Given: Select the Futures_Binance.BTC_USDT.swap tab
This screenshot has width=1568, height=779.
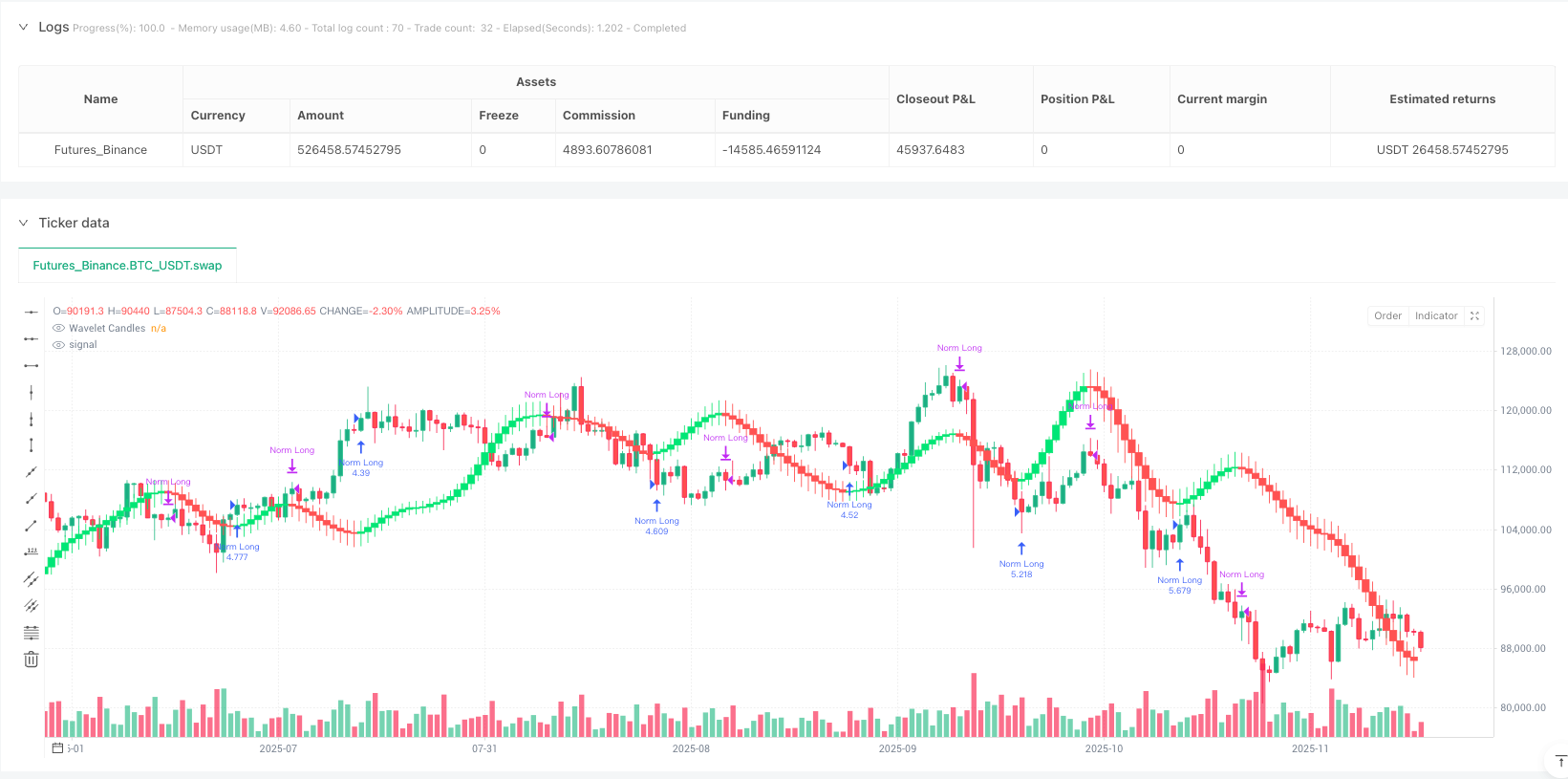Looking at the screenshot, I should 127,266.
